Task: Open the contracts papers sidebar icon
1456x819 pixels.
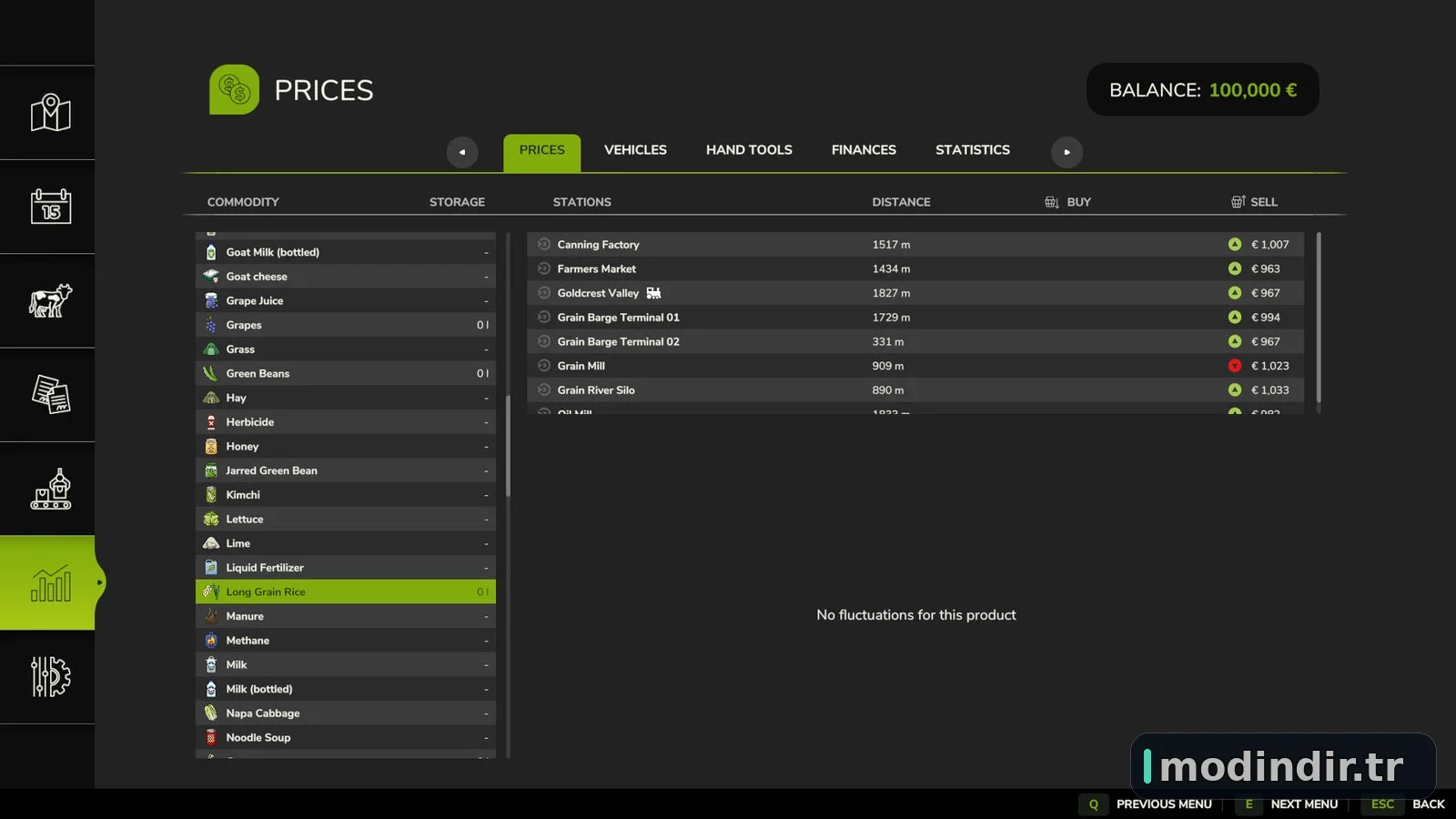Action: pyautogui.click(x=50, y=395)
